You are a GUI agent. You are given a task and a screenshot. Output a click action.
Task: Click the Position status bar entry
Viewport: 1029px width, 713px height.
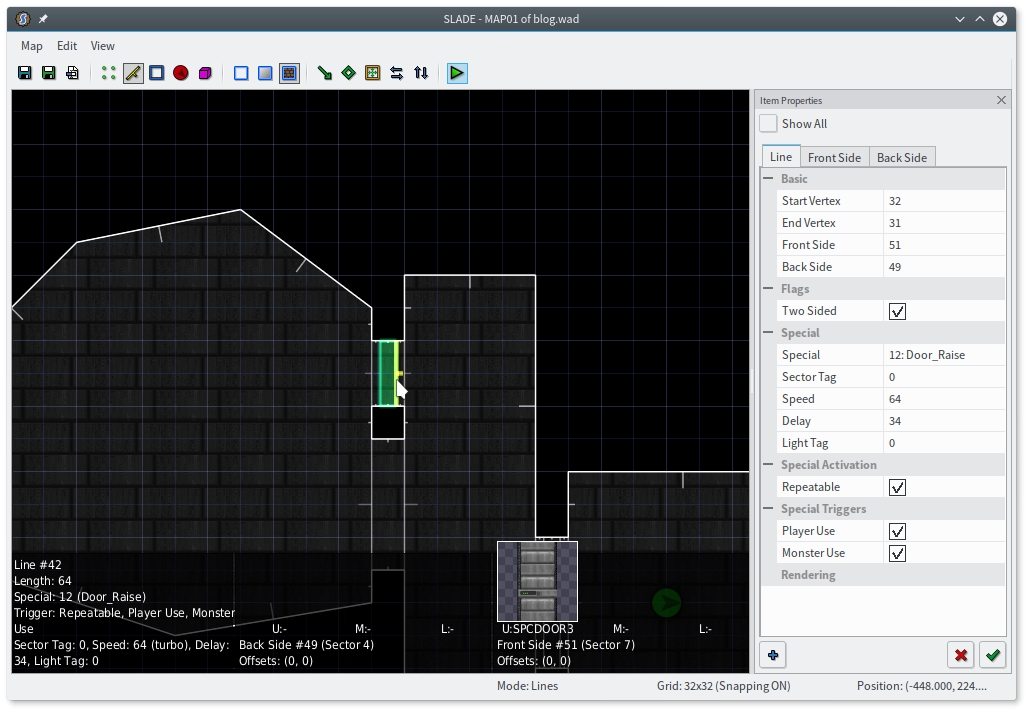[x=921, y=686]
